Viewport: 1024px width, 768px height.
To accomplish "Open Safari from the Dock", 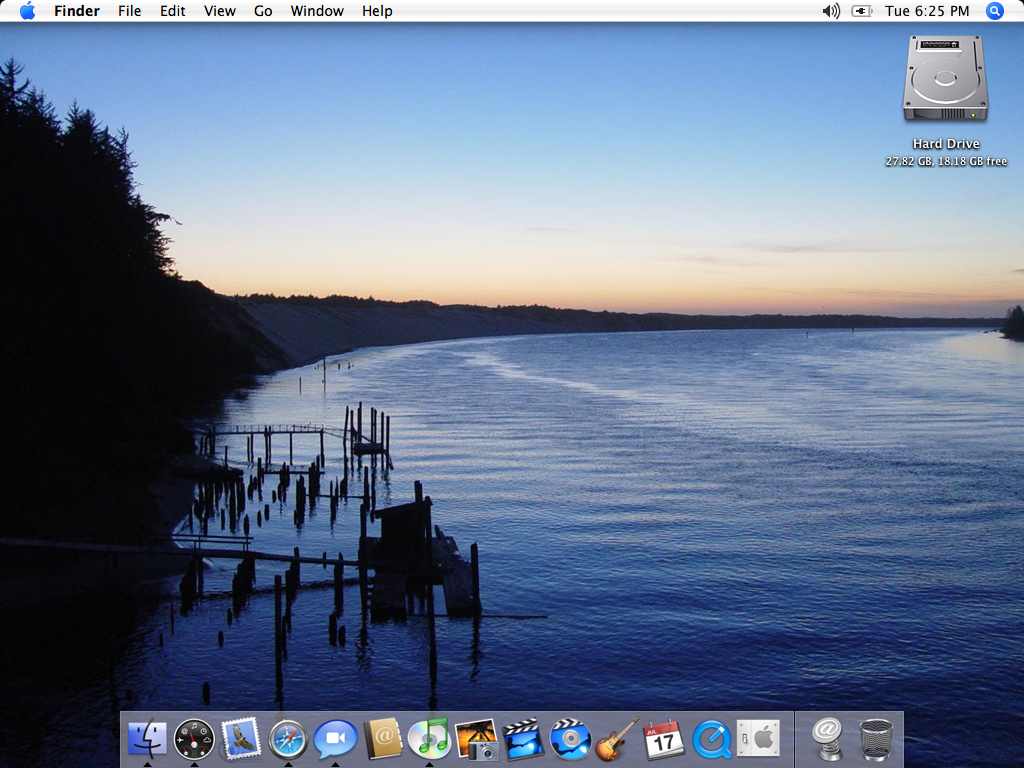I will click(x=288, y=740).
